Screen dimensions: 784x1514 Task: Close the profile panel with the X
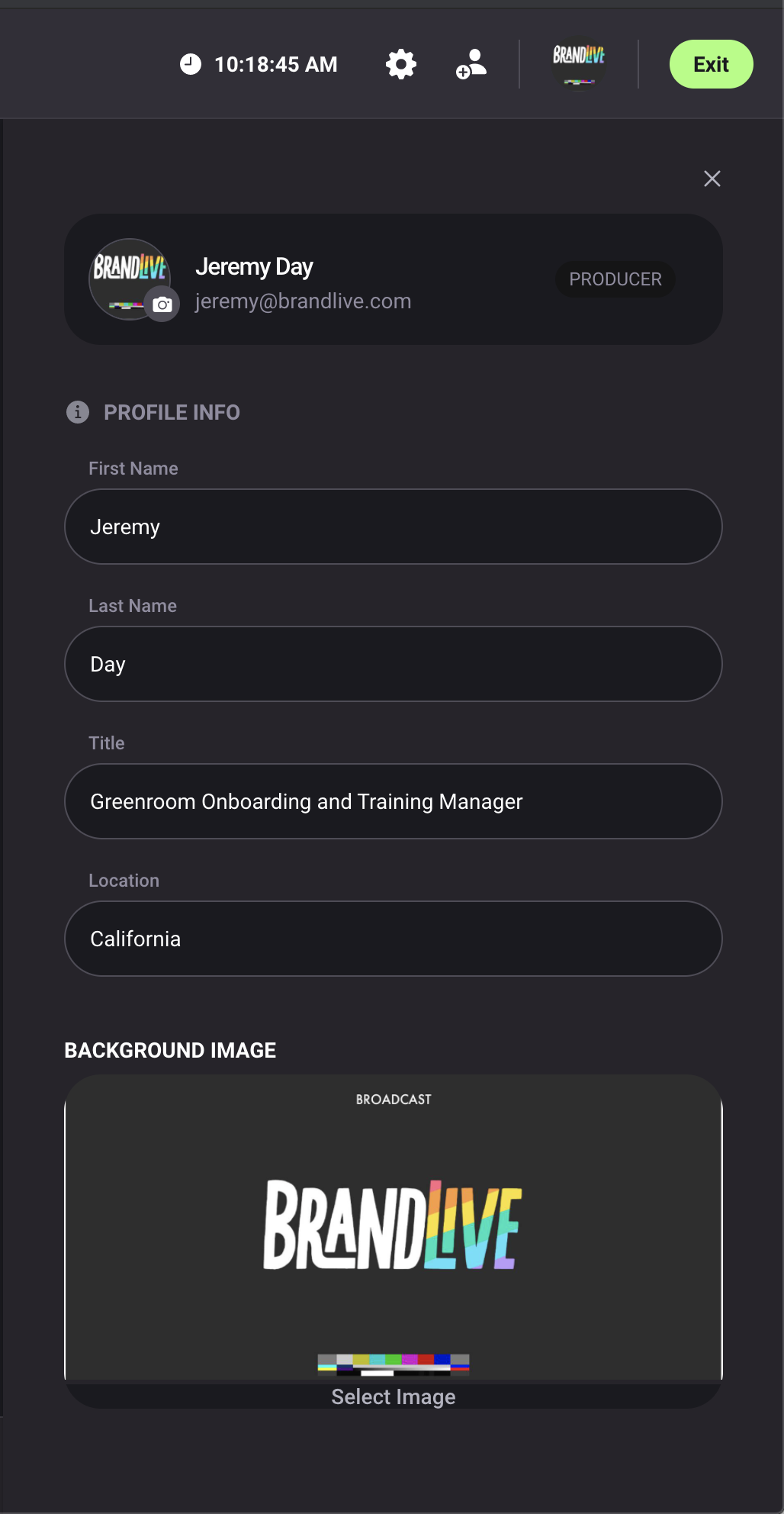712,179
